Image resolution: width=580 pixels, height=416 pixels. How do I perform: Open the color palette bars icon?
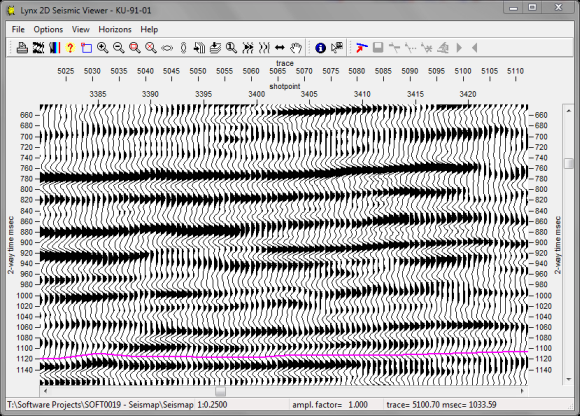point(54,48)
